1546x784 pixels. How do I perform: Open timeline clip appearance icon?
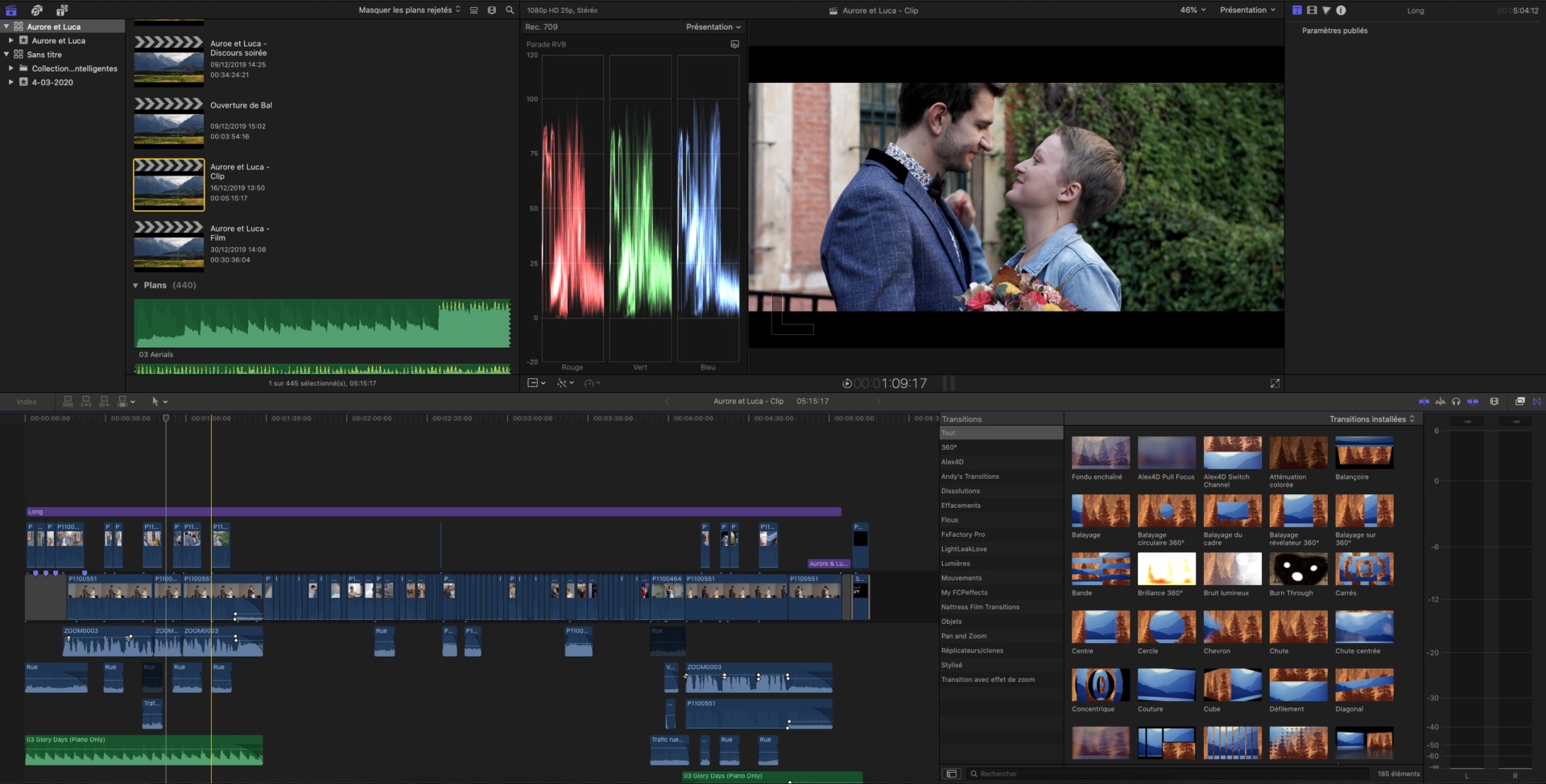point(1494,401)
